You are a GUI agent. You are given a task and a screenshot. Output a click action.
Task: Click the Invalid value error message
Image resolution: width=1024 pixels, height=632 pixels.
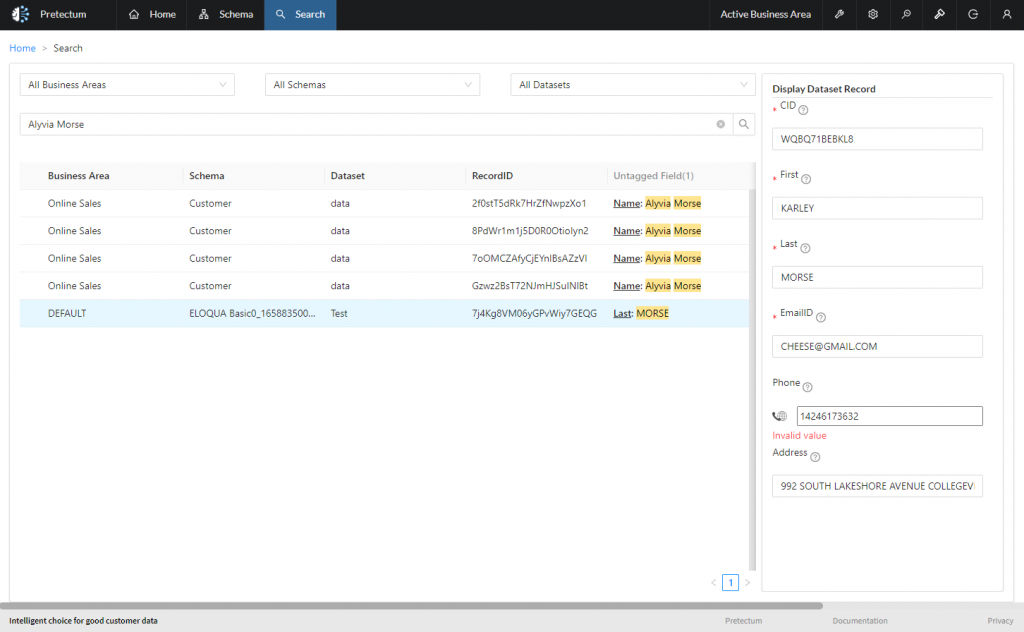(x=799, y=435)
